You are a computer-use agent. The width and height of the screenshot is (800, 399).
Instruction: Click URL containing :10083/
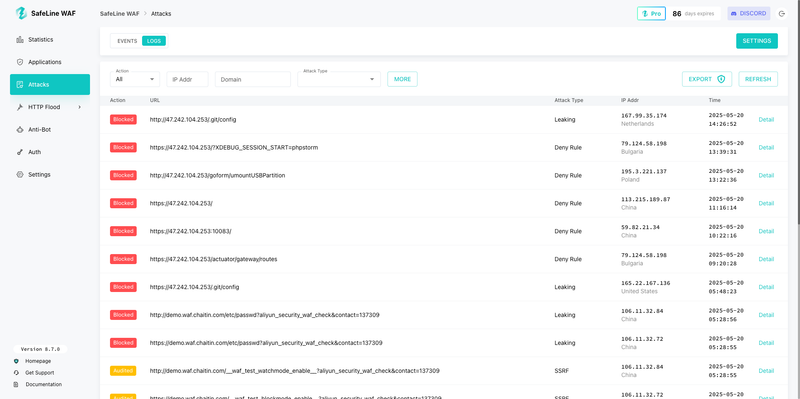pyautogui.click(x=191, y=231)
